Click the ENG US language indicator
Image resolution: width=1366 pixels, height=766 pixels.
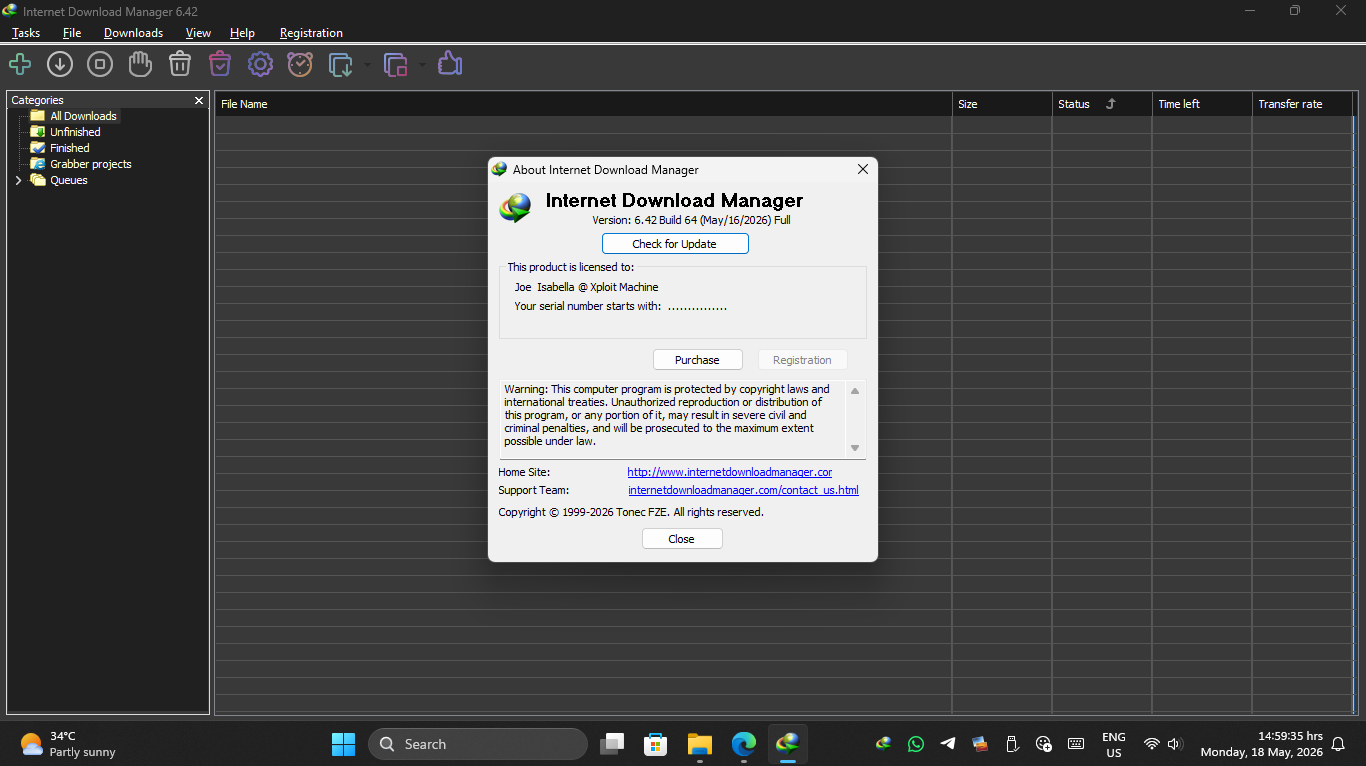pos(1114,745)
